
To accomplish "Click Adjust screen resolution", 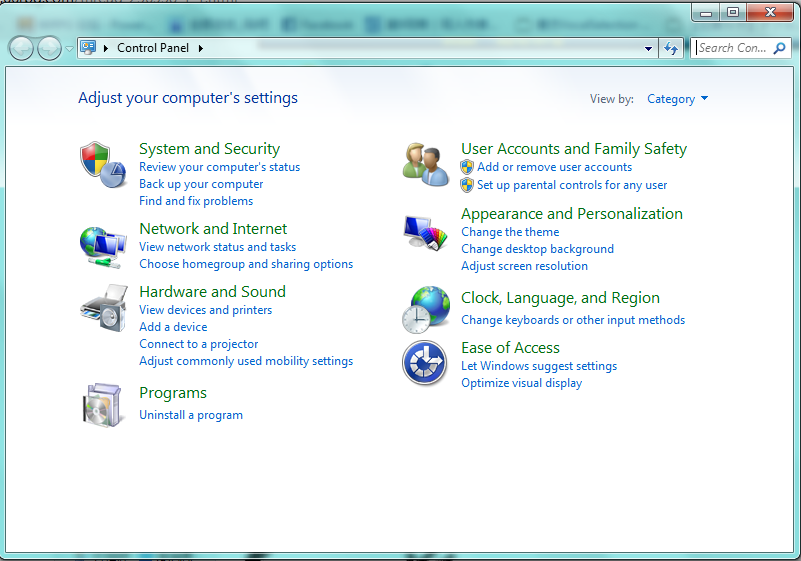I will tap(525, 266).
